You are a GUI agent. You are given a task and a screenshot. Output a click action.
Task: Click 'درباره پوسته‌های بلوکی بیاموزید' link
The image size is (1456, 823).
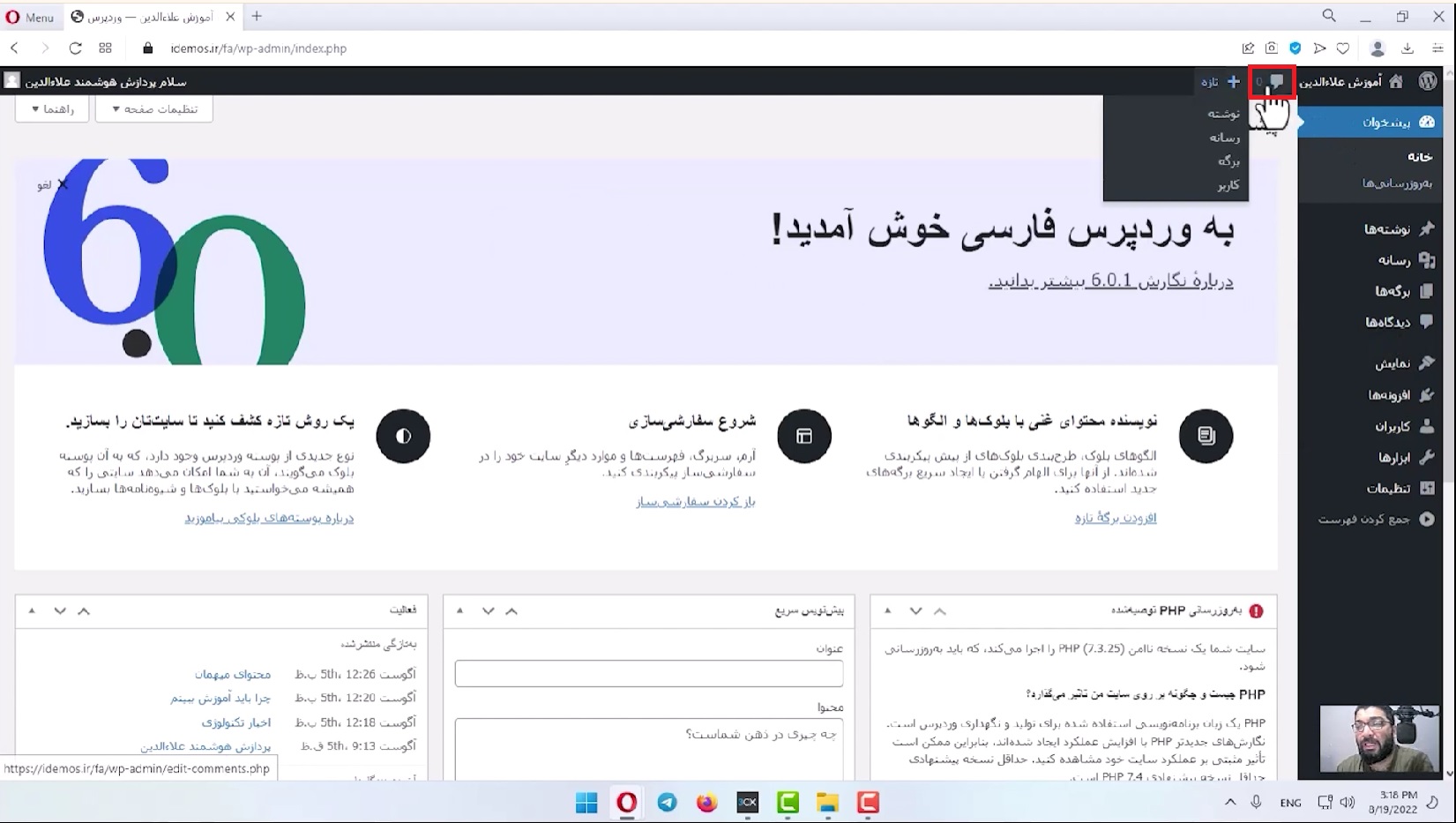click(269, 518)
